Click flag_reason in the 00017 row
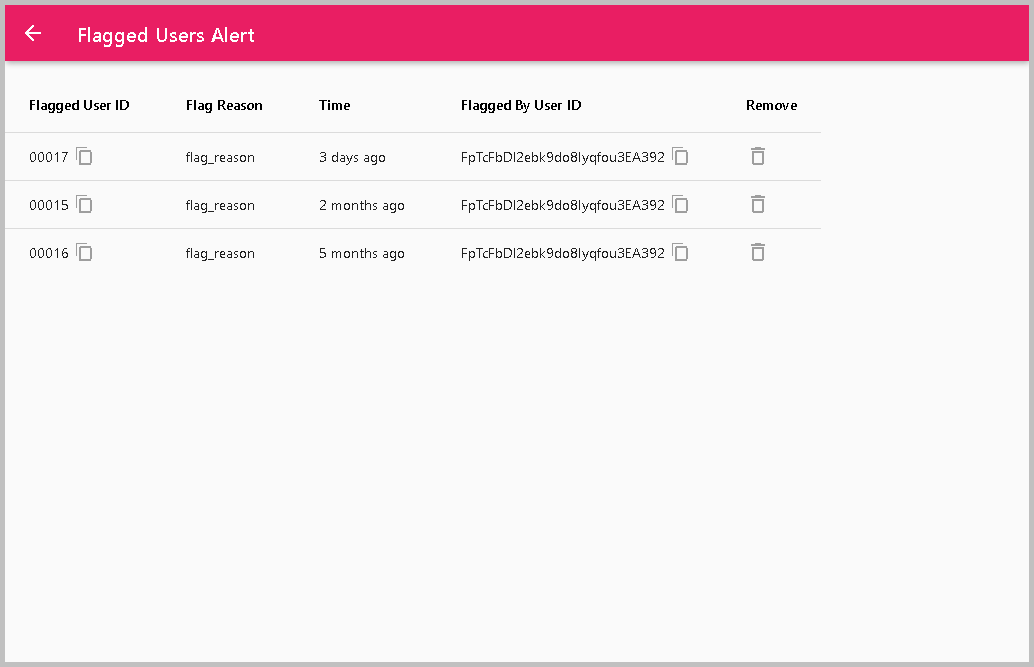 tap(220, 158)
